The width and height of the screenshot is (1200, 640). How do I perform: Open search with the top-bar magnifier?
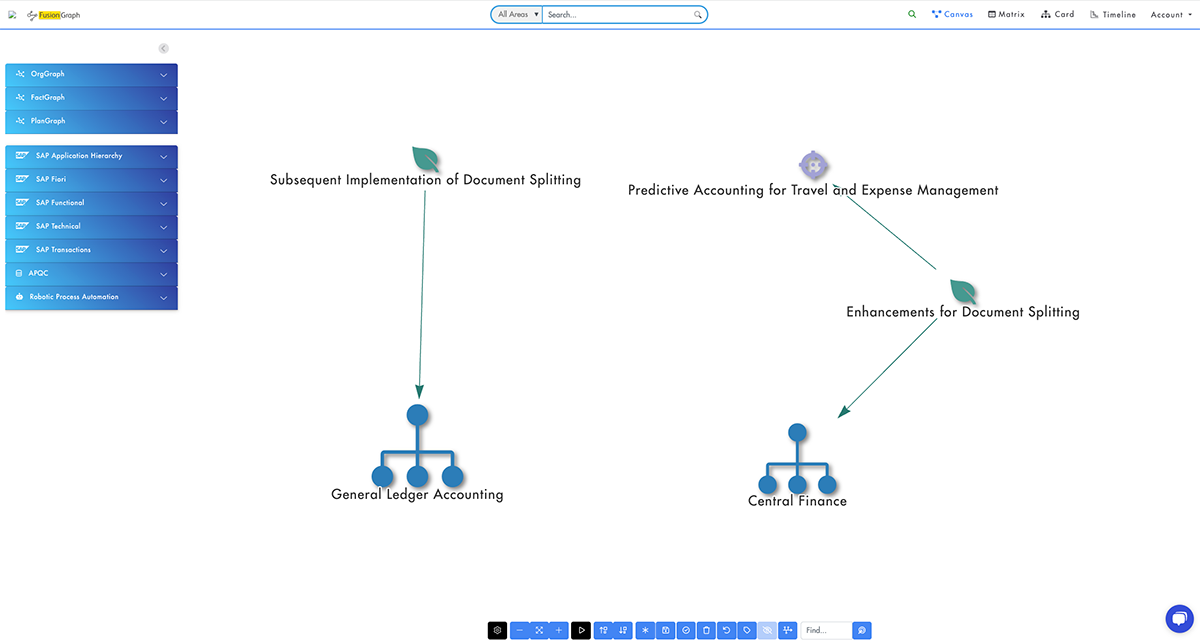point(911,14)
